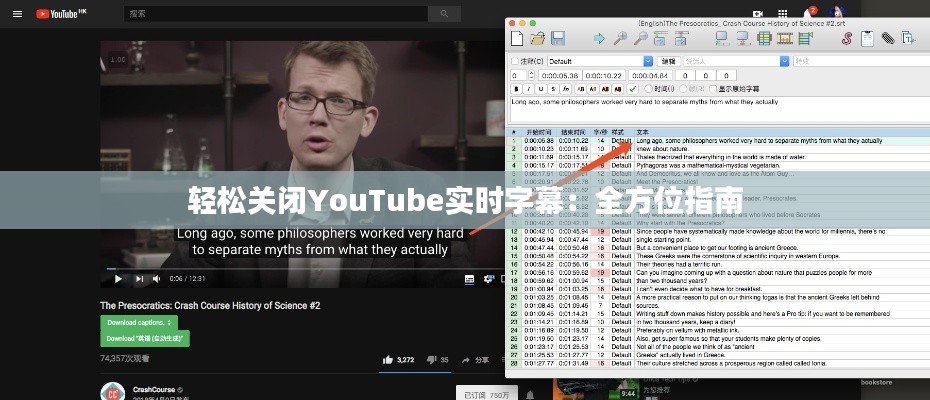The image size is (930, 400).
Task: Play the YouTube video
Action: (118, 278)
